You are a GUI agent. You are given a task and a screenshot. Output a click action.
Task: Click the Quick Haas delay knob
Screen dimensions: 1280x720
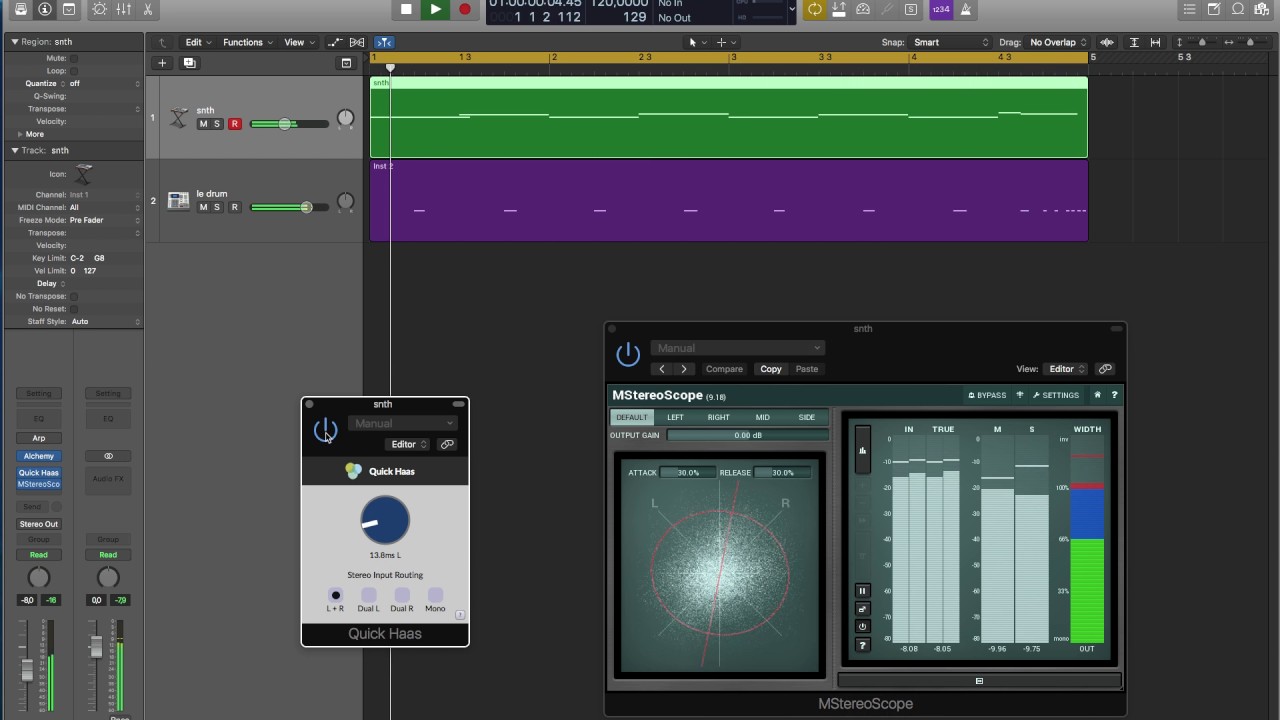pos(385,521)
